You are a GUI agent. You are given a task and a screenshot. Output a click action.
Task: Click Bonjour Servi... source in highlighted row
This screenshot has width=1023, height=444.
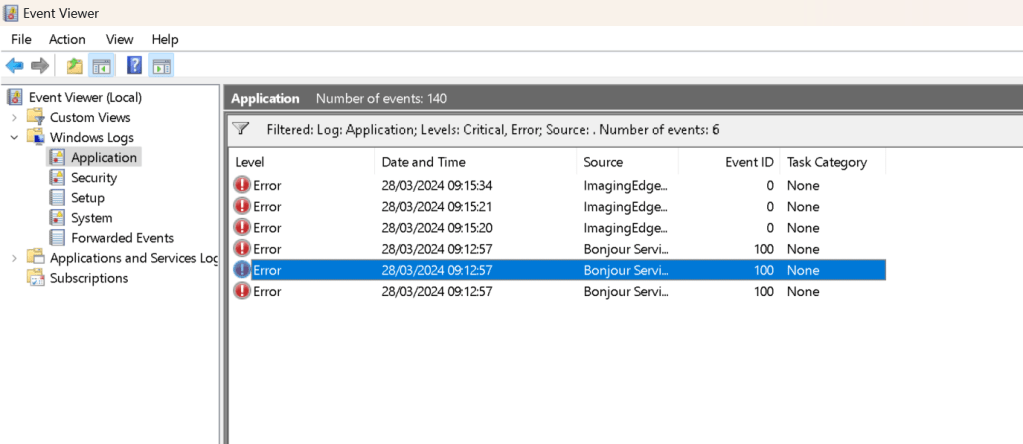pos(626,270)
